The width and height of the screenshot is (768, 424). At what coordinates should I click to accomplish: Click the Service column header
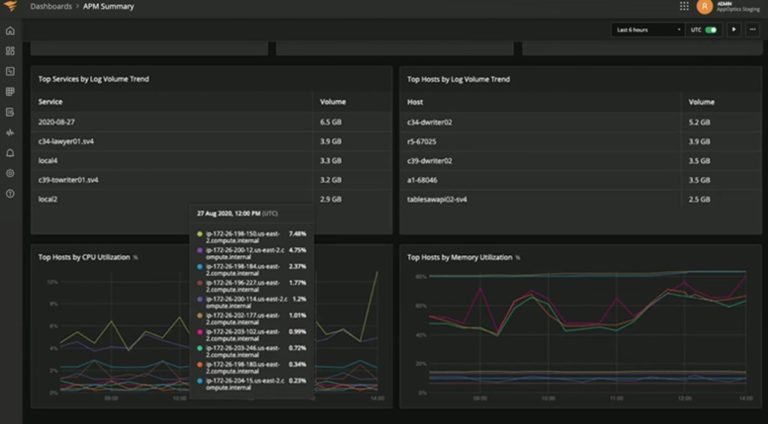[x=50, y=102]
